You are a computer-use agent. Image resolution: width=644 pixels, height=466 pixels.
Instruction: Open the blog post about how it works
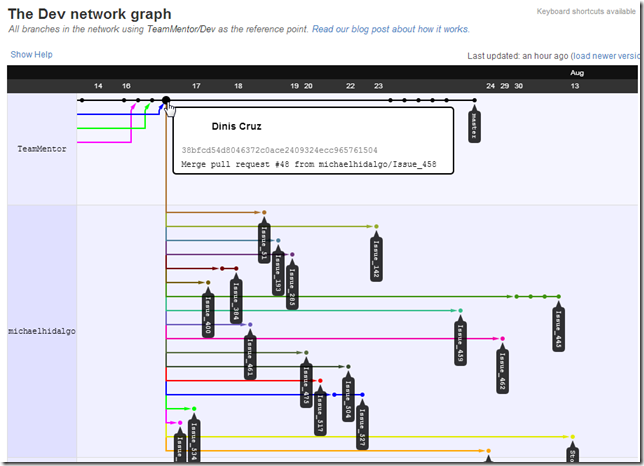tap(390, 30)
